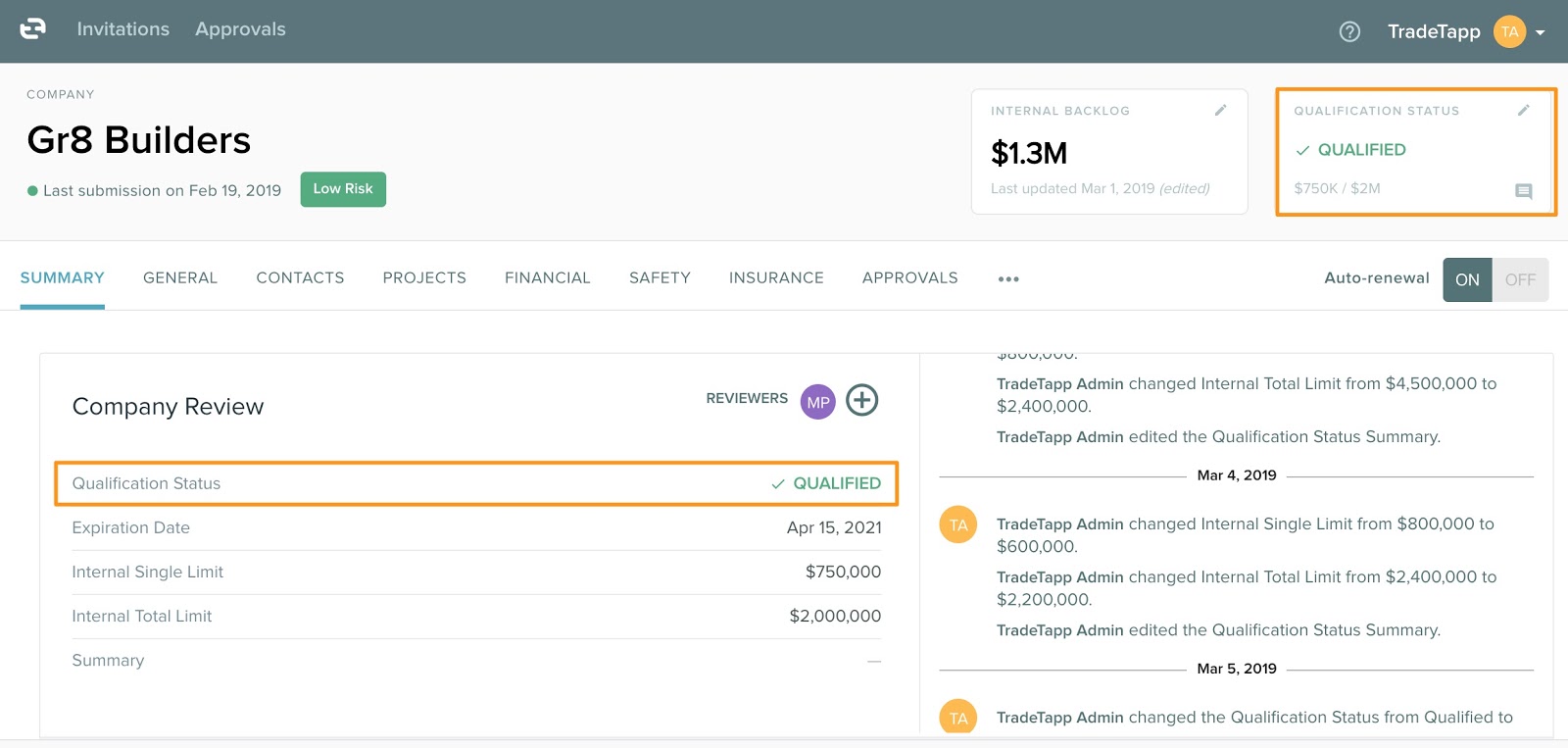Add a reviewer with plus icon
This screenshot has height=748, width=1568.
click(861, 400)
